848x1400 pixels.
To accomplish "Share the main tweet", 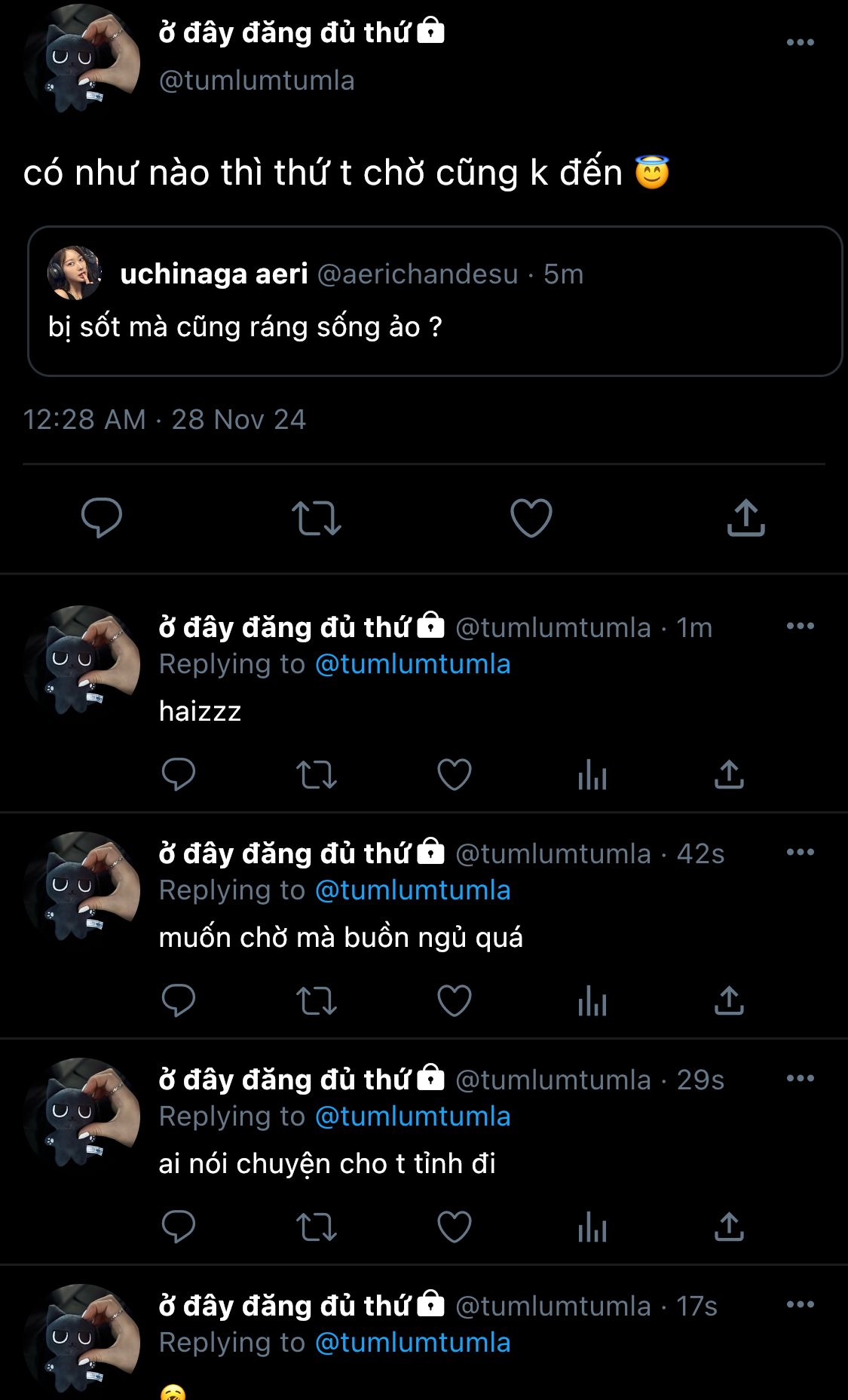I will tap(745, 518).
